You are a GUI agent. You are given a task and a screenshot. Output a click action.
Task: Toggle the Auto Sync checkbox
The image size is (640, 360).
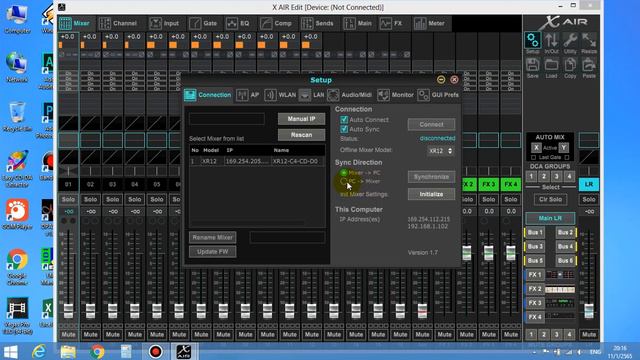point(344,129)
